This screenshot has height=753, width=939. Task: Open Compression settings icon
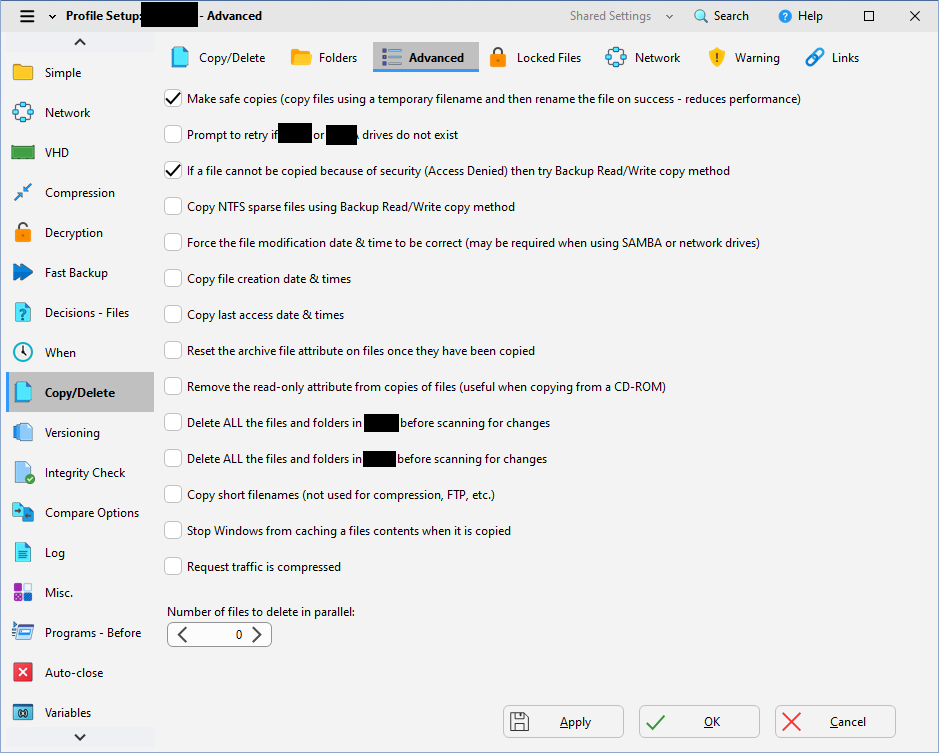(23, 193)
